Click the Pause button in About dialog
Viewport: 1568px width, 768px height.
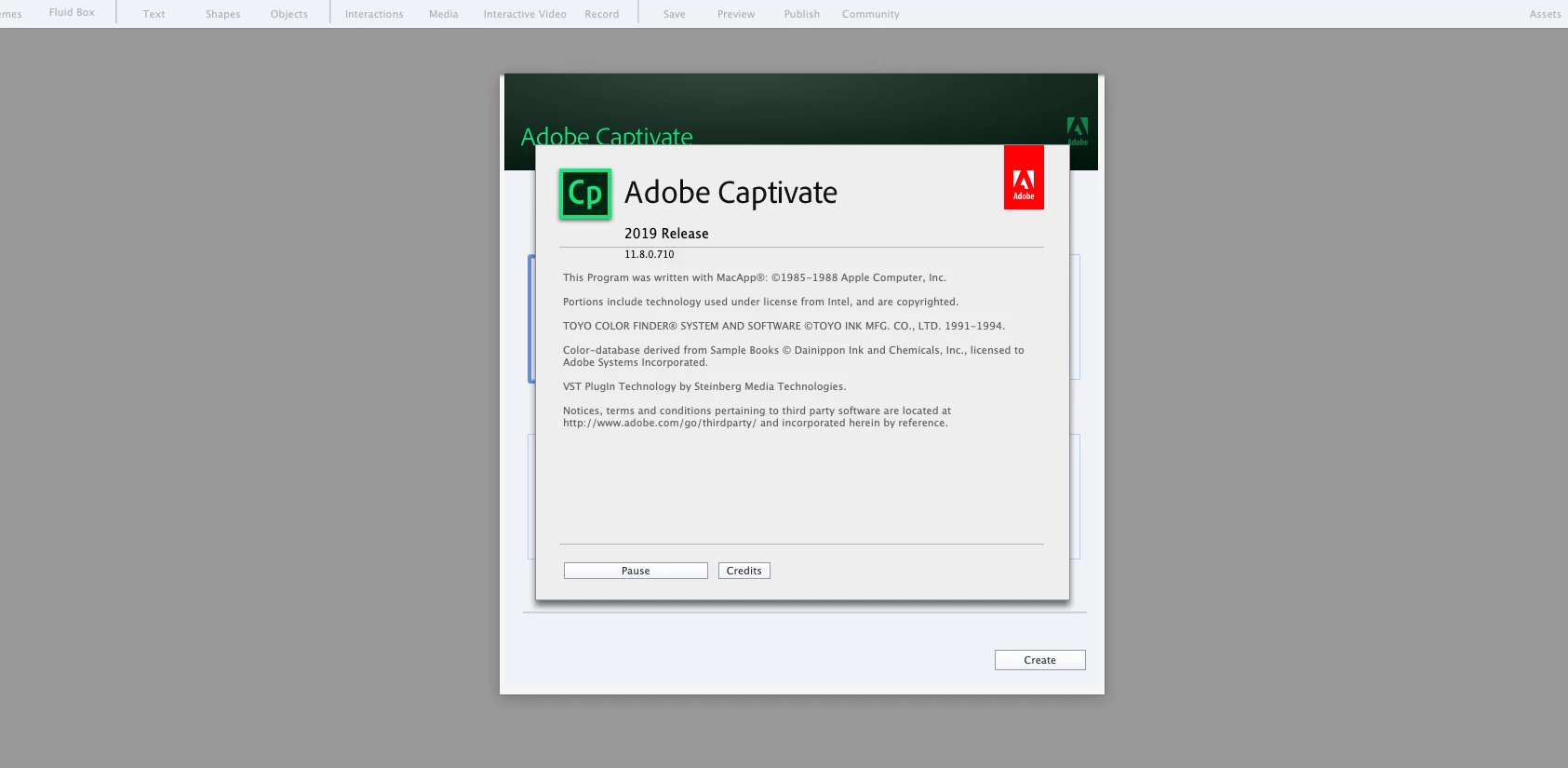(x=636, y=571)
